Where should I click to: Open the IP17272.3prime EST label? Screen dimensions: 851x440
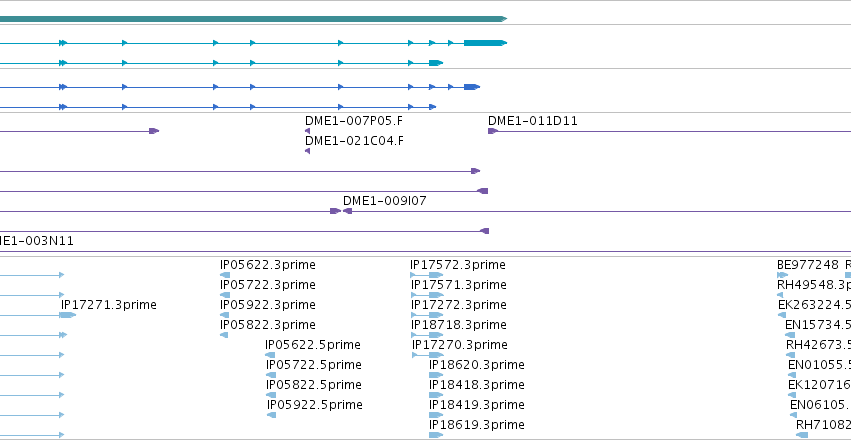coord(459,305)
